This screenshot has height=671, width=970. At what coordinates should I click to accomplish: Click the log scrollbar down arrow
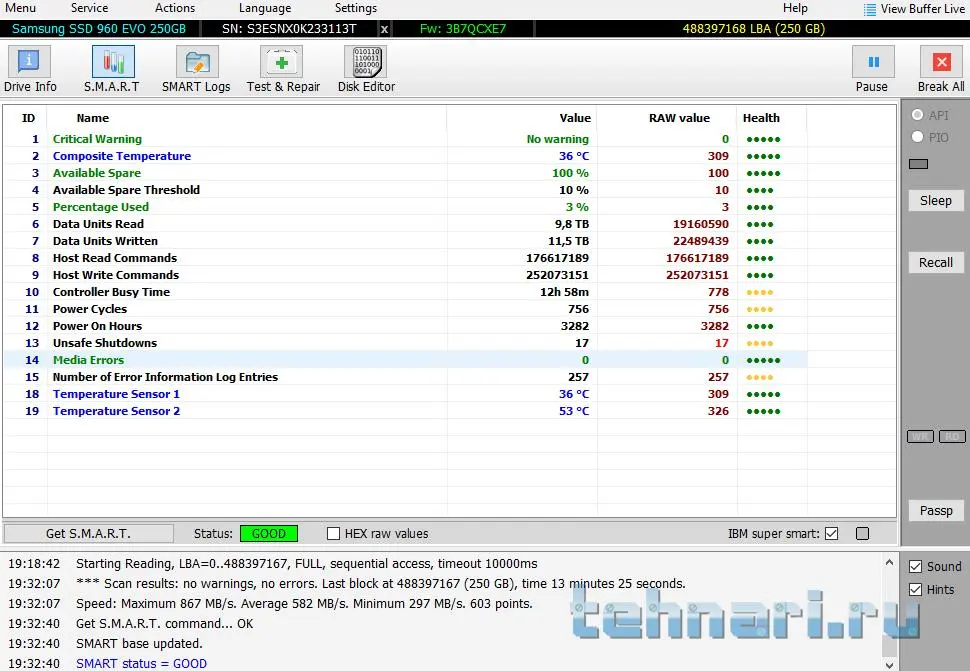click(x=889, y=664)
